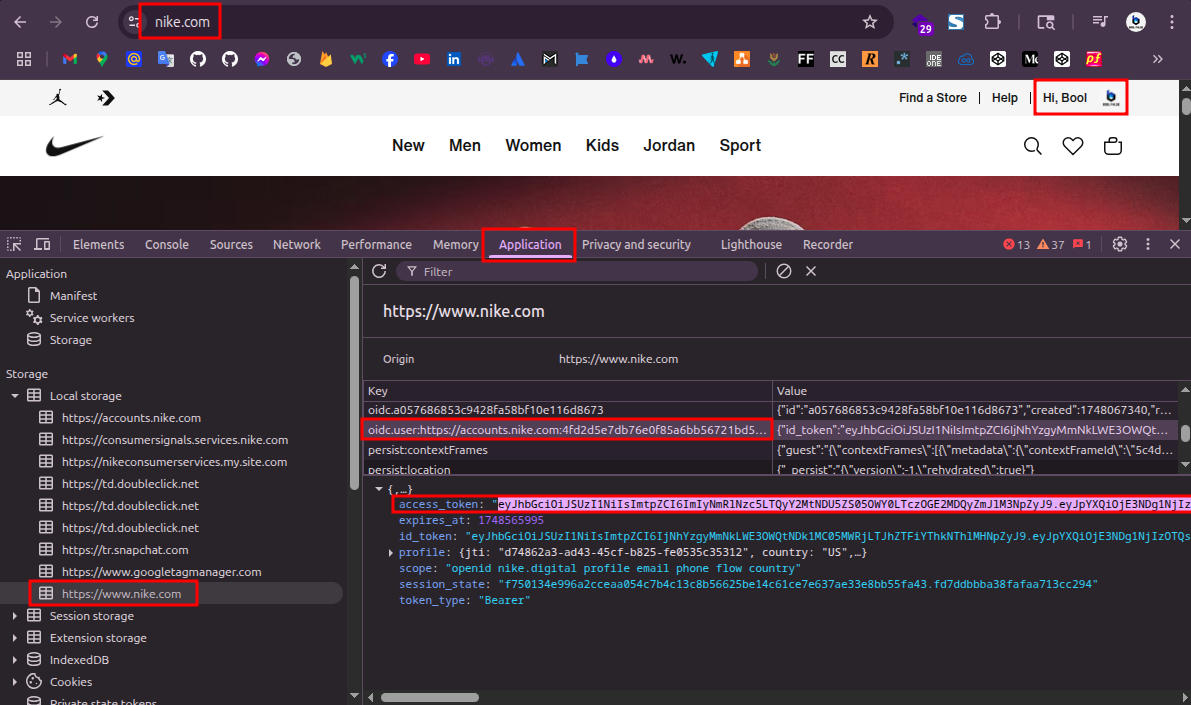
Task: Open the Hi, Bool account menu
Action: pos(1080,98)
